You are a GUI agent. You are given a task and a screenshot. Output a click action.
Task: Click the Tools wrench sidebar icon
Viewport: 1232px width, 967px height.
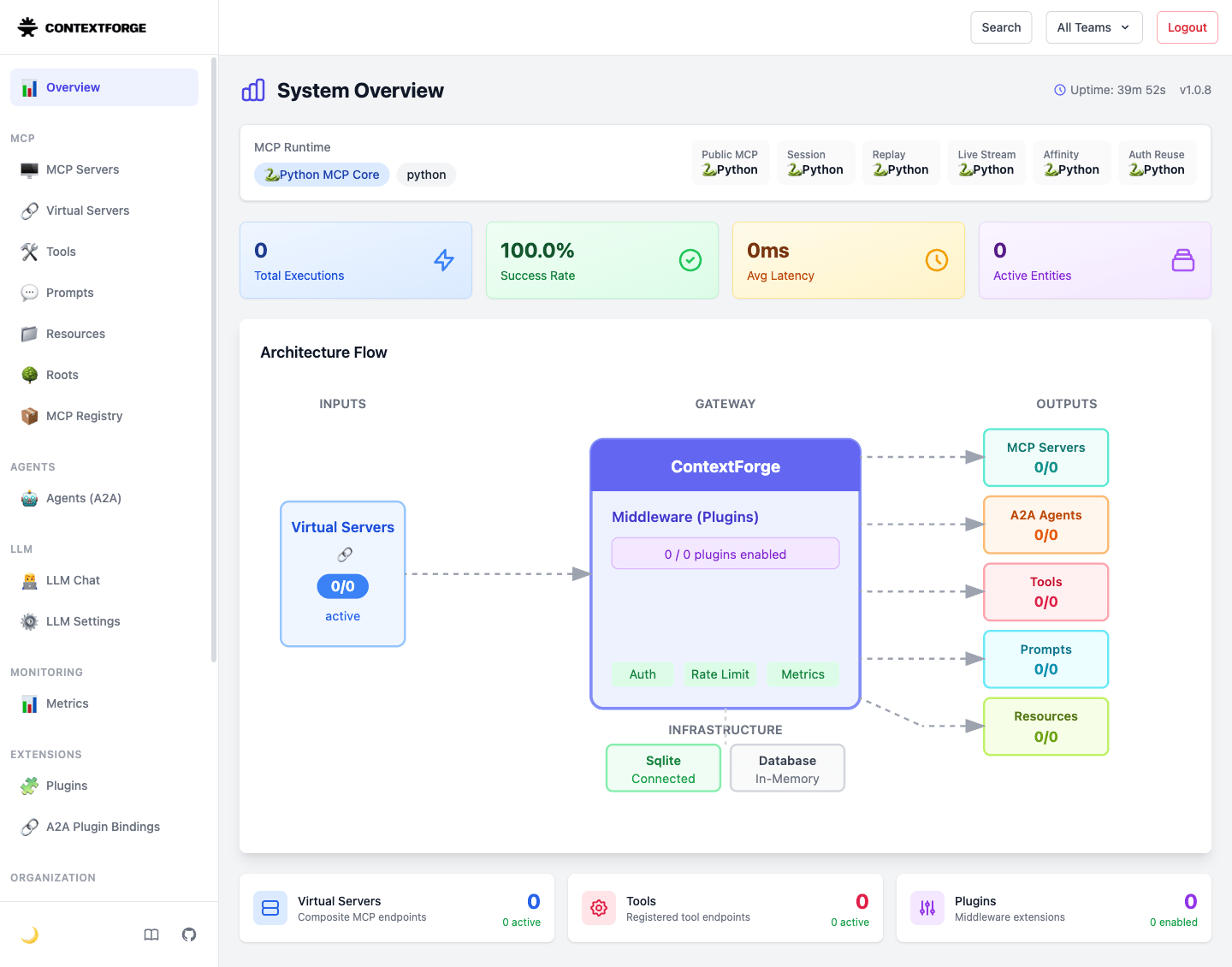[x=30, y=252]
